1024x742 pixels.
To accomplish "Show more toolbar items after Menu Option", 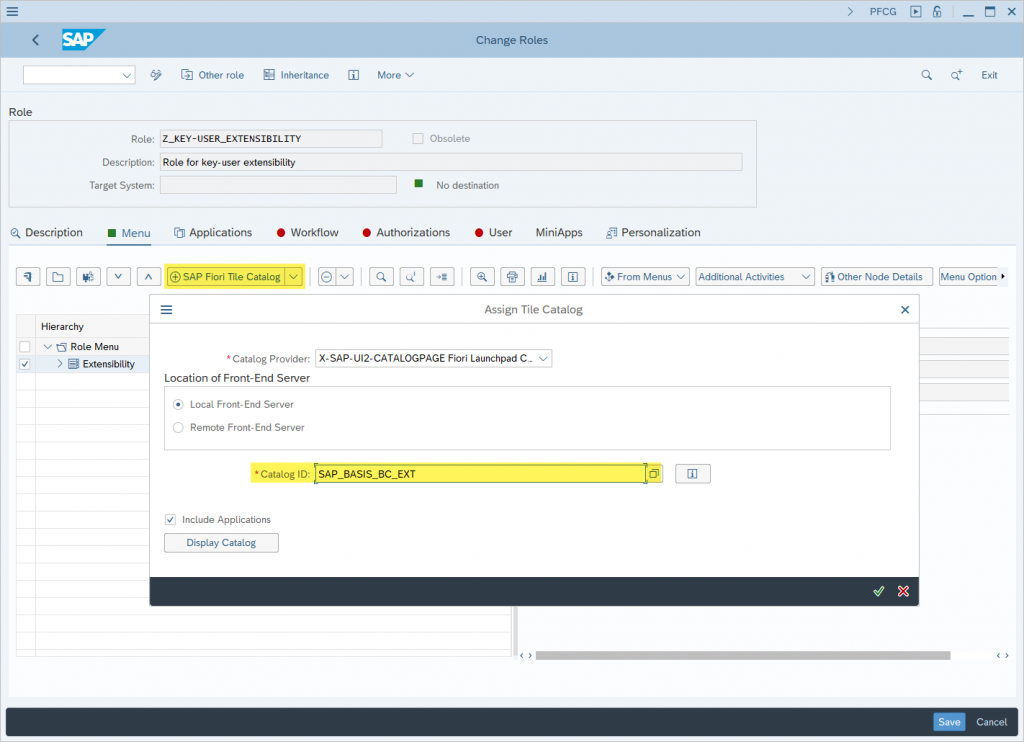I will click(x=1003, y=276).
